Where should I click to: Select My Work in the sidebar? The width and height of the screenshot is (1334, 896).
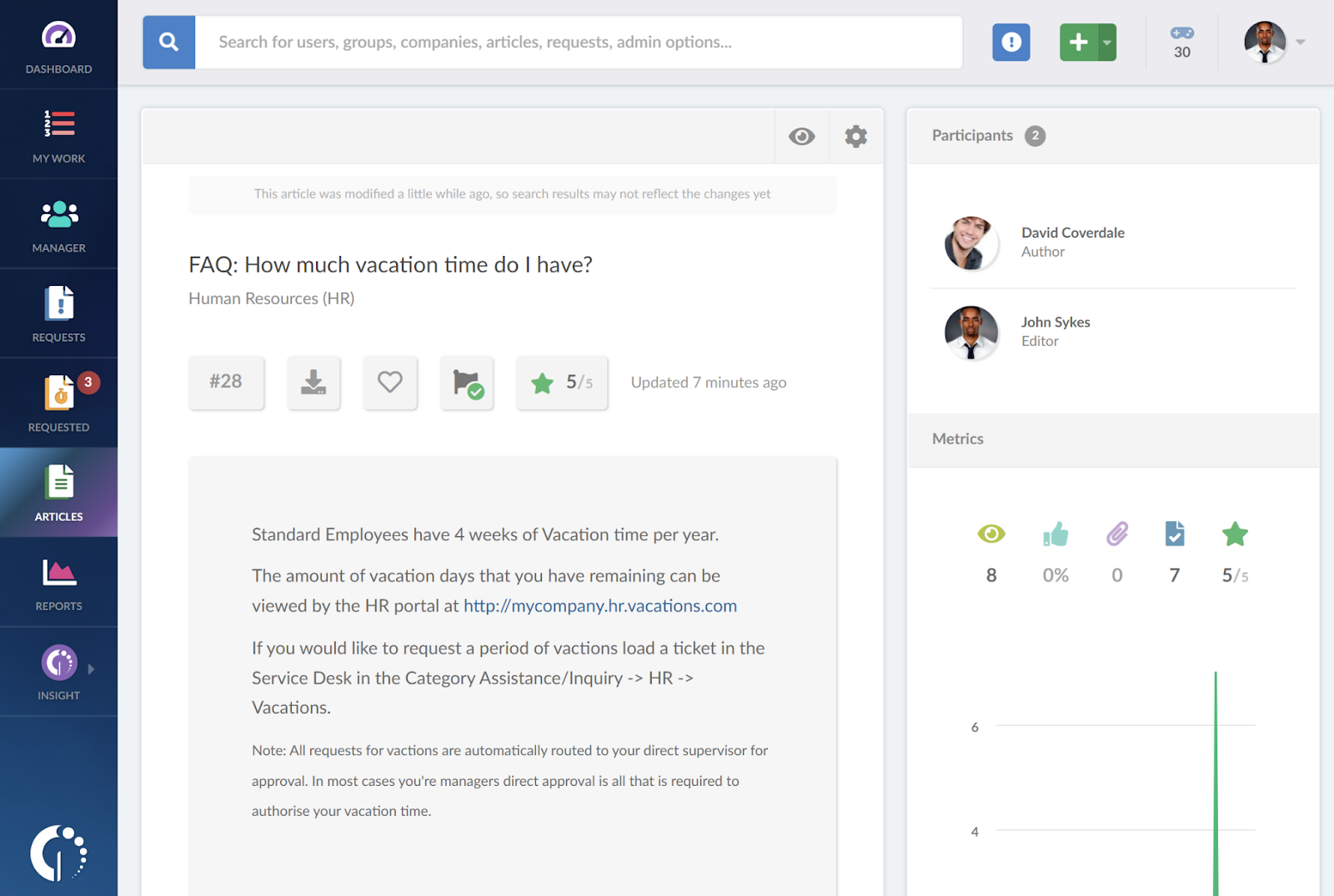tap(58, 133)
